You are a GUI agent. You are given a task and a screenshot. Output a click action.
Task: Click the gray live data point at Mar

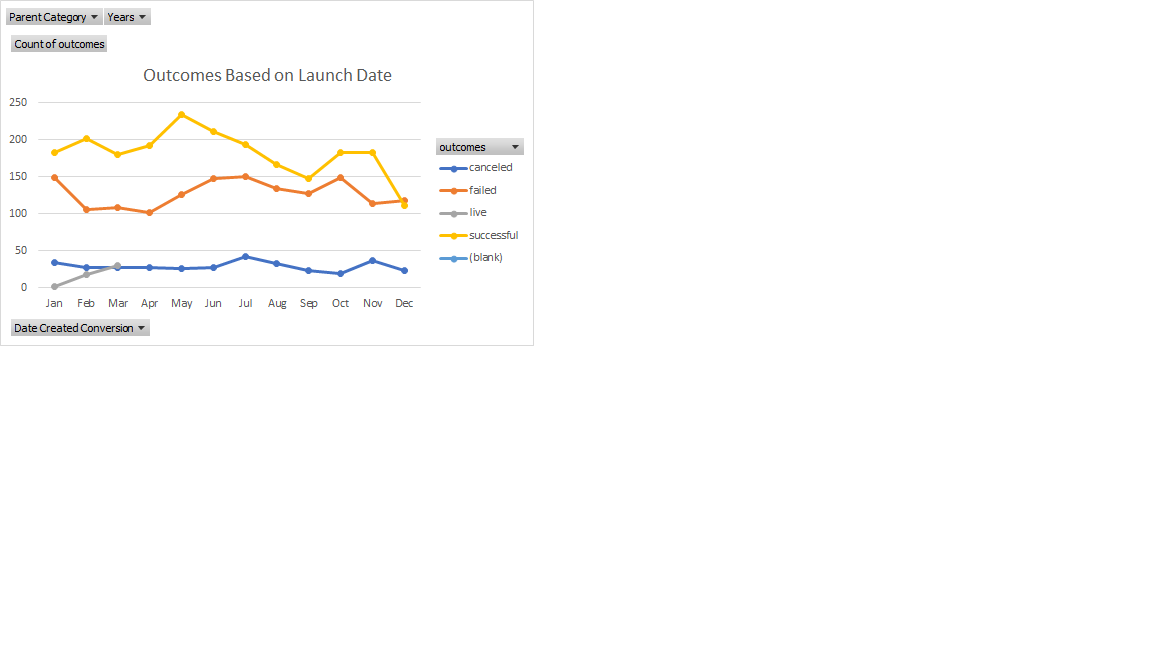118,266
